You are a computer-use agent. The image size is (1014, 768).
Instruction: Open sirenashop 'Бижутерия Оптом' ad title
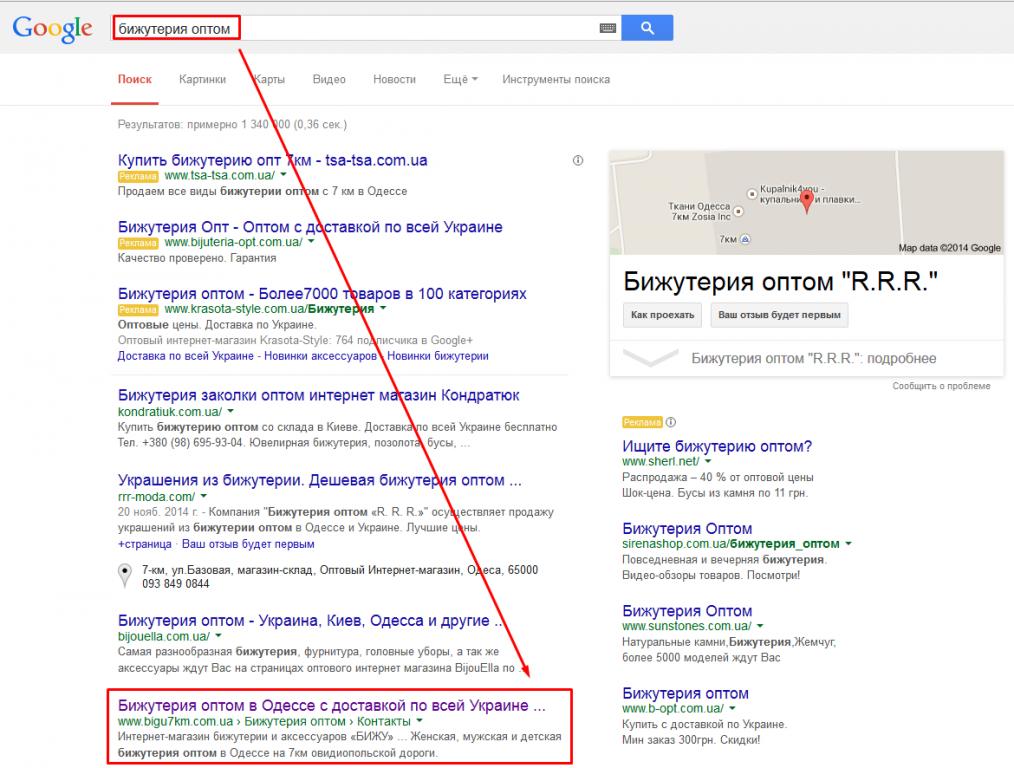[x=687, y=528]
